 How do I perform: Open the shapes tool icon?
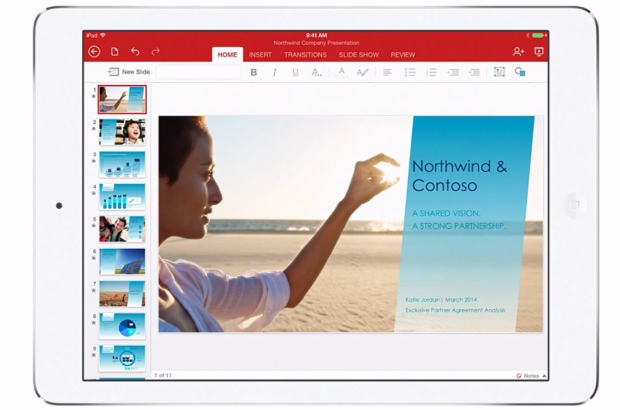coord(520,72)
